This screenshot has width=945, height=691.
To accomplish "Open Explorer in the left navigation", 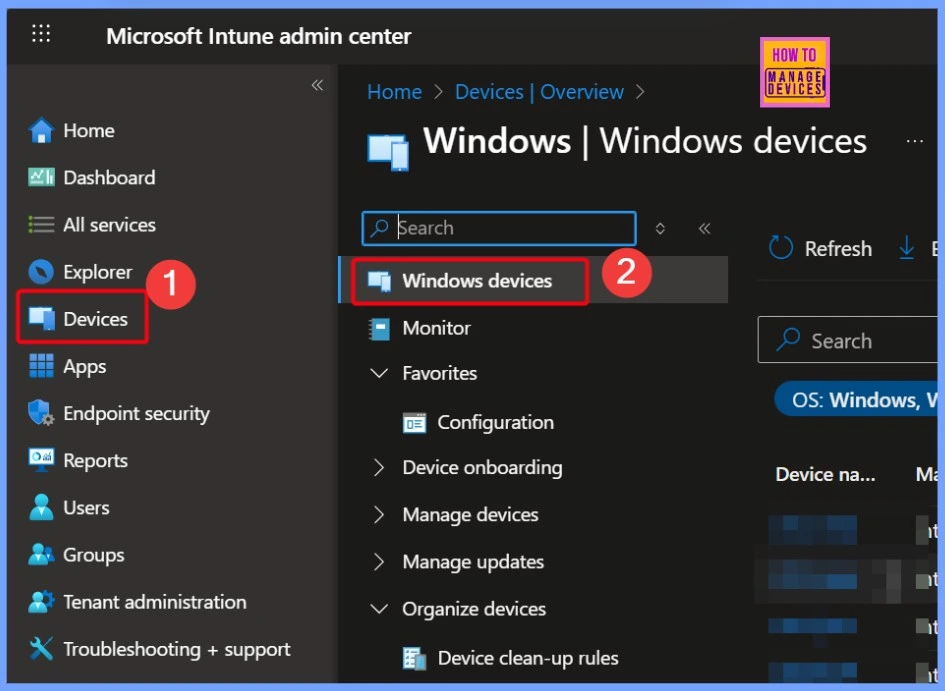I will [97, 272].
